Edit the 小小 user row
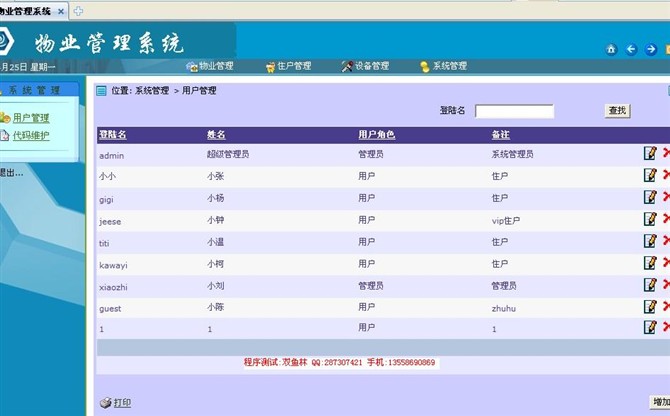This screenshot has height=416, width=670. click(650, 175)
